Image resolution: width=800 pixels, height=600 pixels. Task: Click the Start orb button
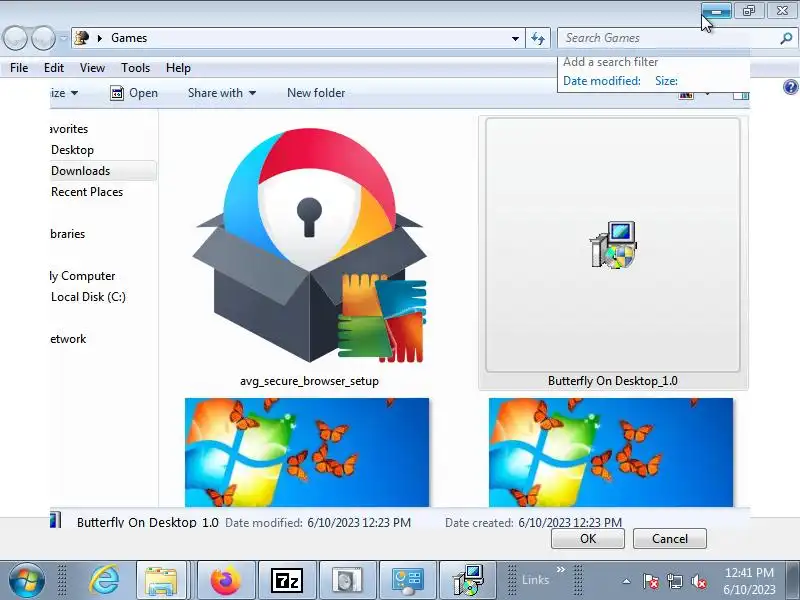[x=26, y=580]
